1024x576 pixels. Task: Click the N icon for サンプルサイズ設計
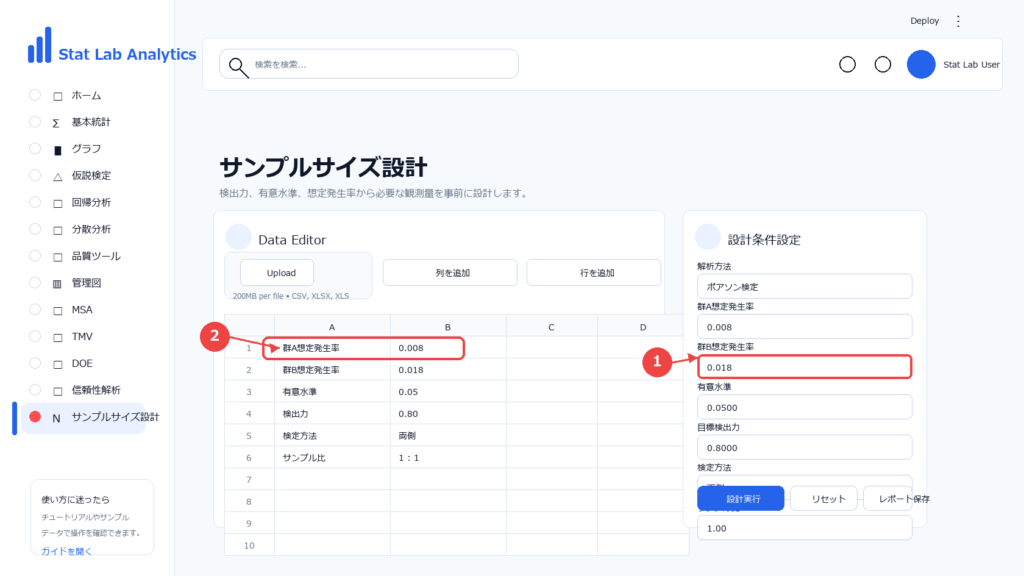pos(56,418)
